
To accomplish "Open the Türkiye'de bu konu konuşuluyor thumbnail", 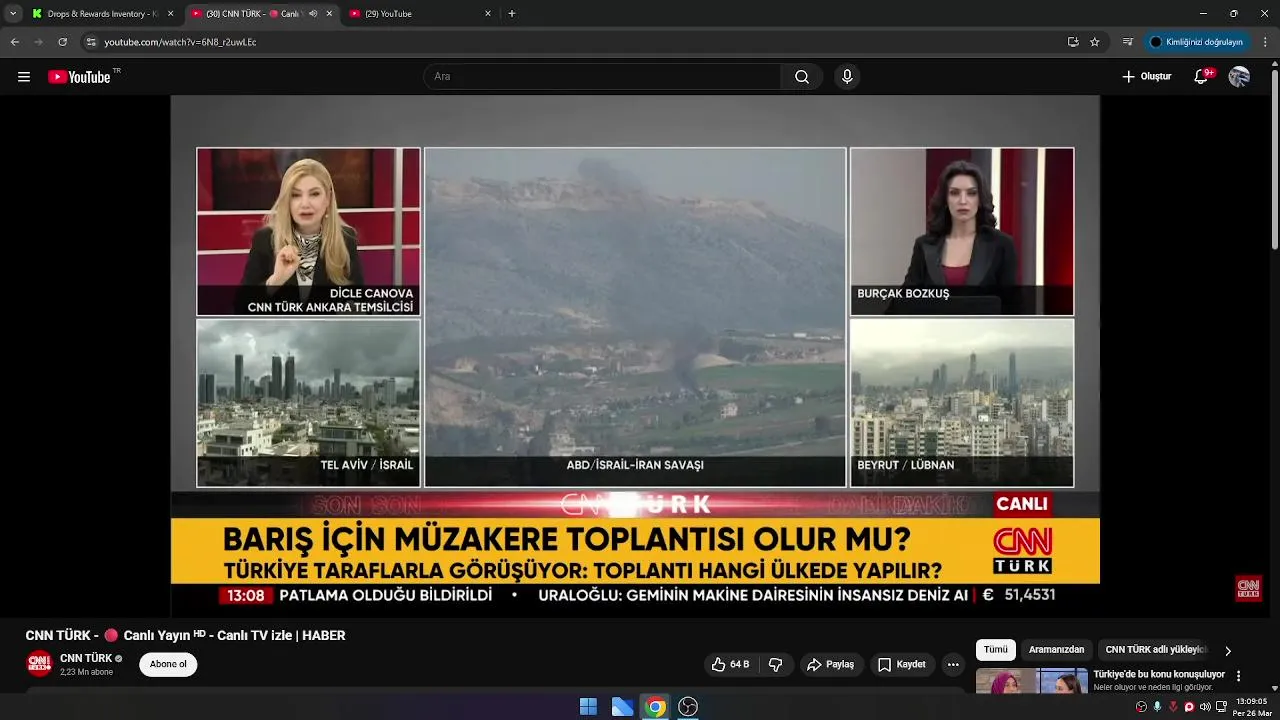I will point(1032,681).
